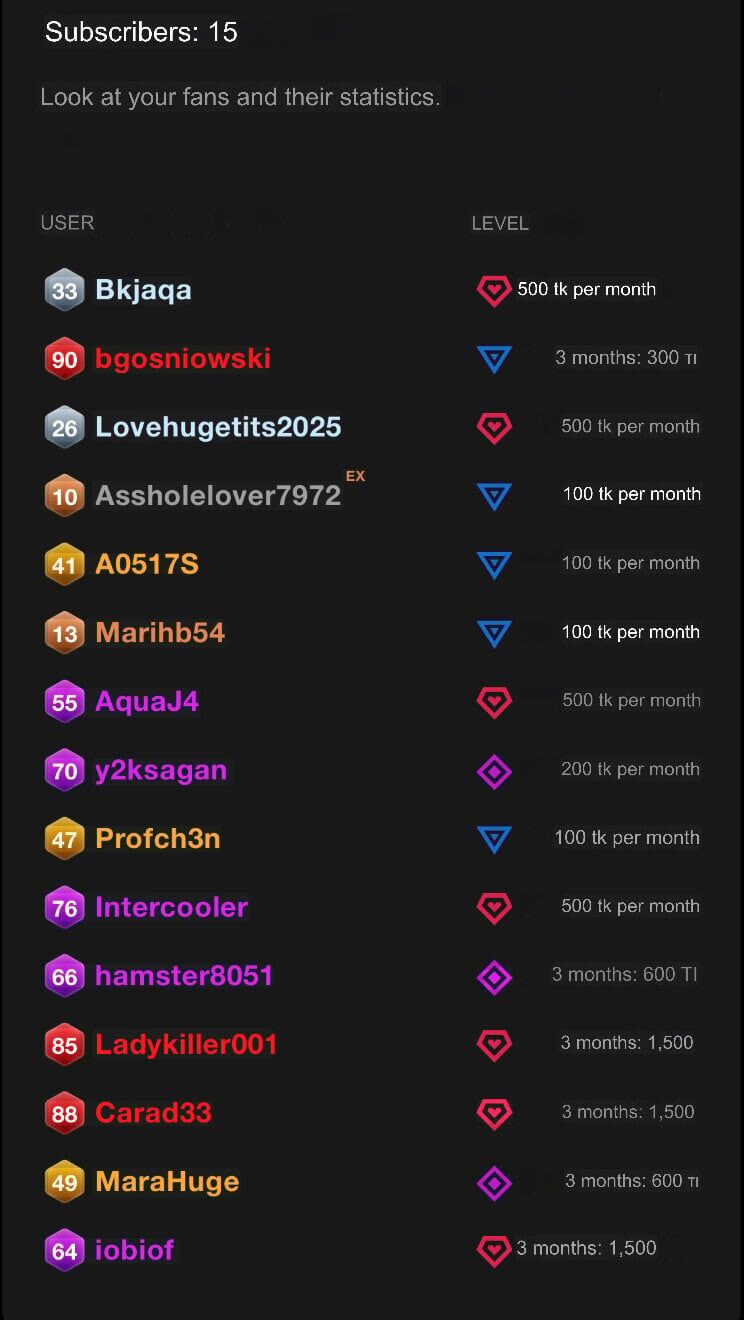Click the Subscribers: 15 heading
The width and height of the screenshot is (744, 1320).
coord(141,32)
